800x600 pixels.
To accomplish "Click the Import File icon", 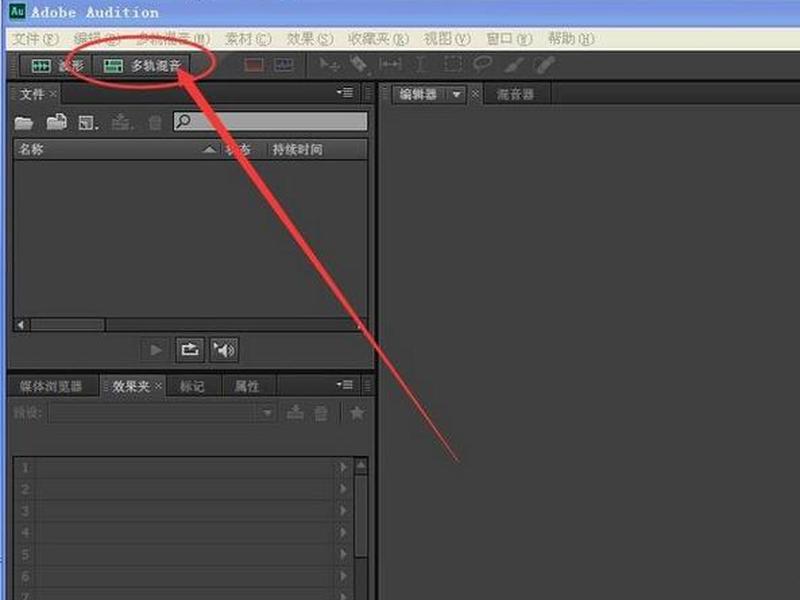I will pyautogui.click(x=56, y=122).
